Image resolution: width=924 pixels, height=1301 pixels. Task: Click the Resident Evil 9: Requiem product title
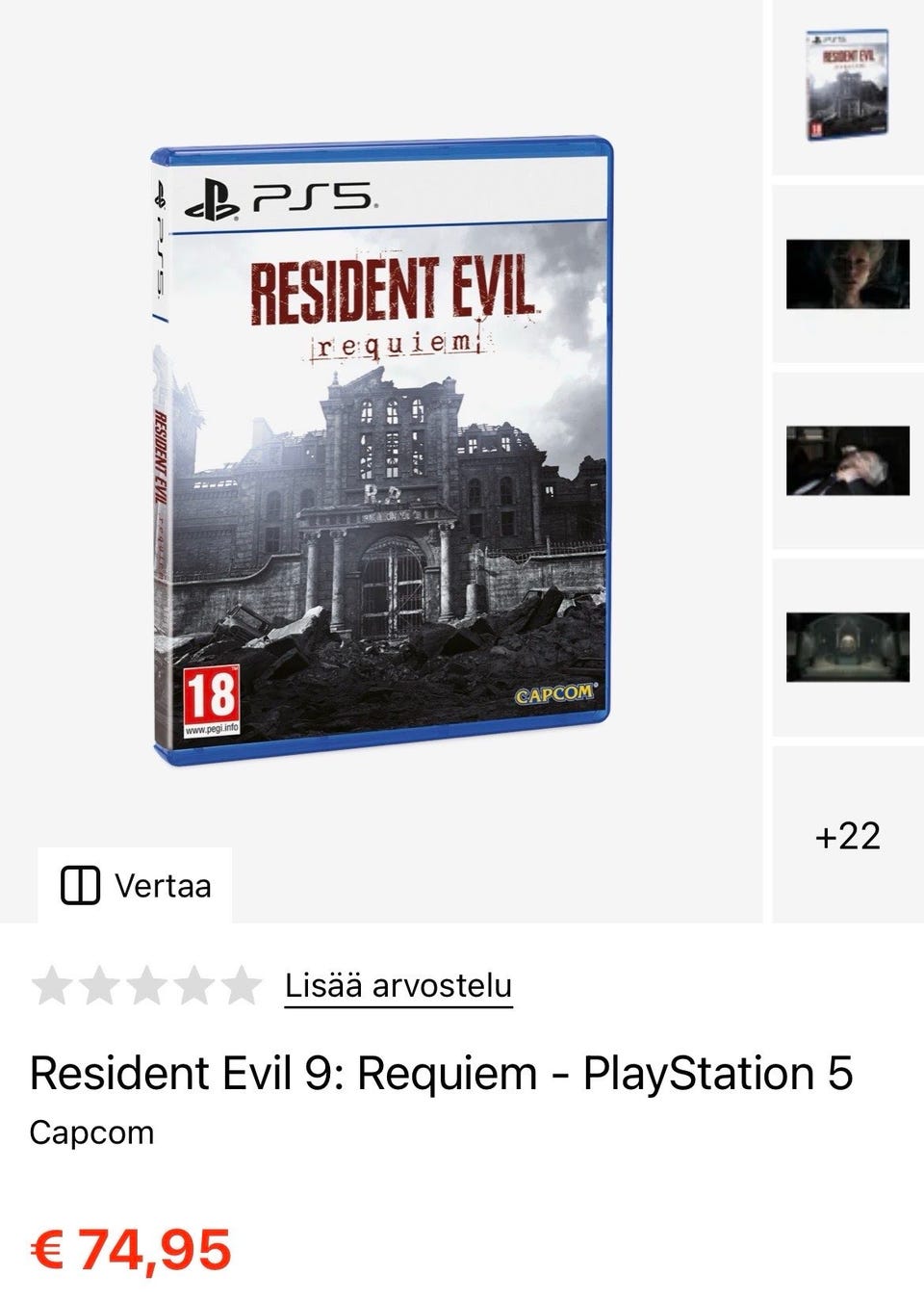click(x=441, y=1073)
